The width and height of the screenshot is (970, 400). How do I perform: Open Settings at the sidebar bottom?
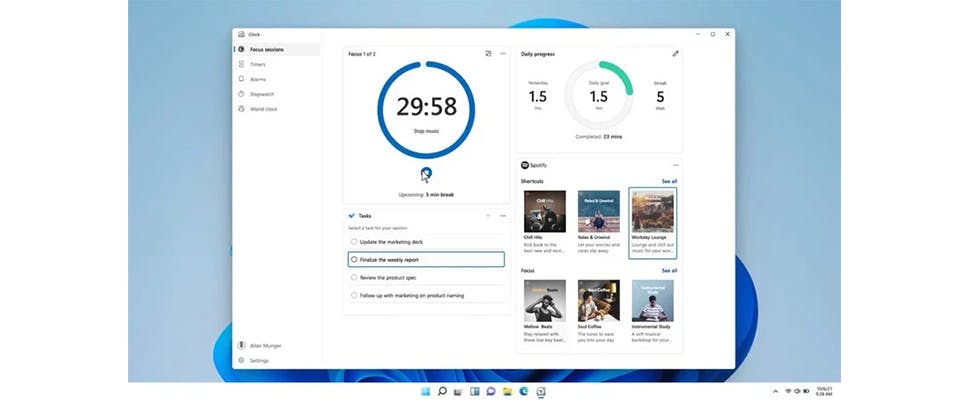click(x=277, y=360)
